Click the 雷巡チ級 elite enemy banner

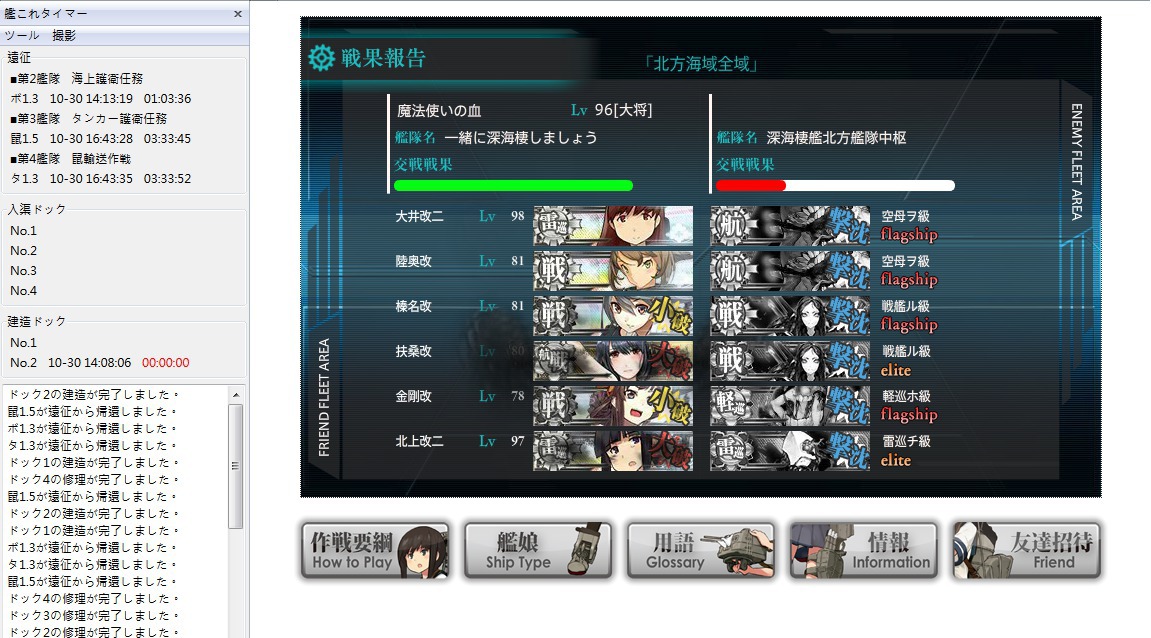[790, 451]
